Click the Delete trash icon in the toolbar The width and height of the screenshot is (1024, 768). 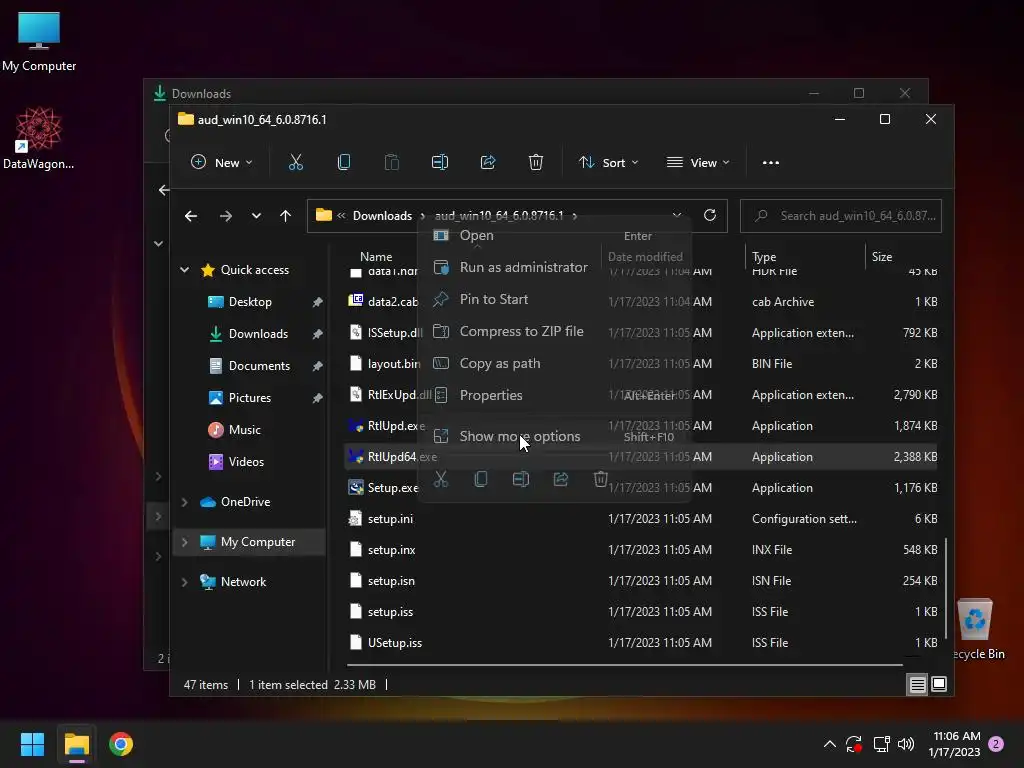click(536, 163)
